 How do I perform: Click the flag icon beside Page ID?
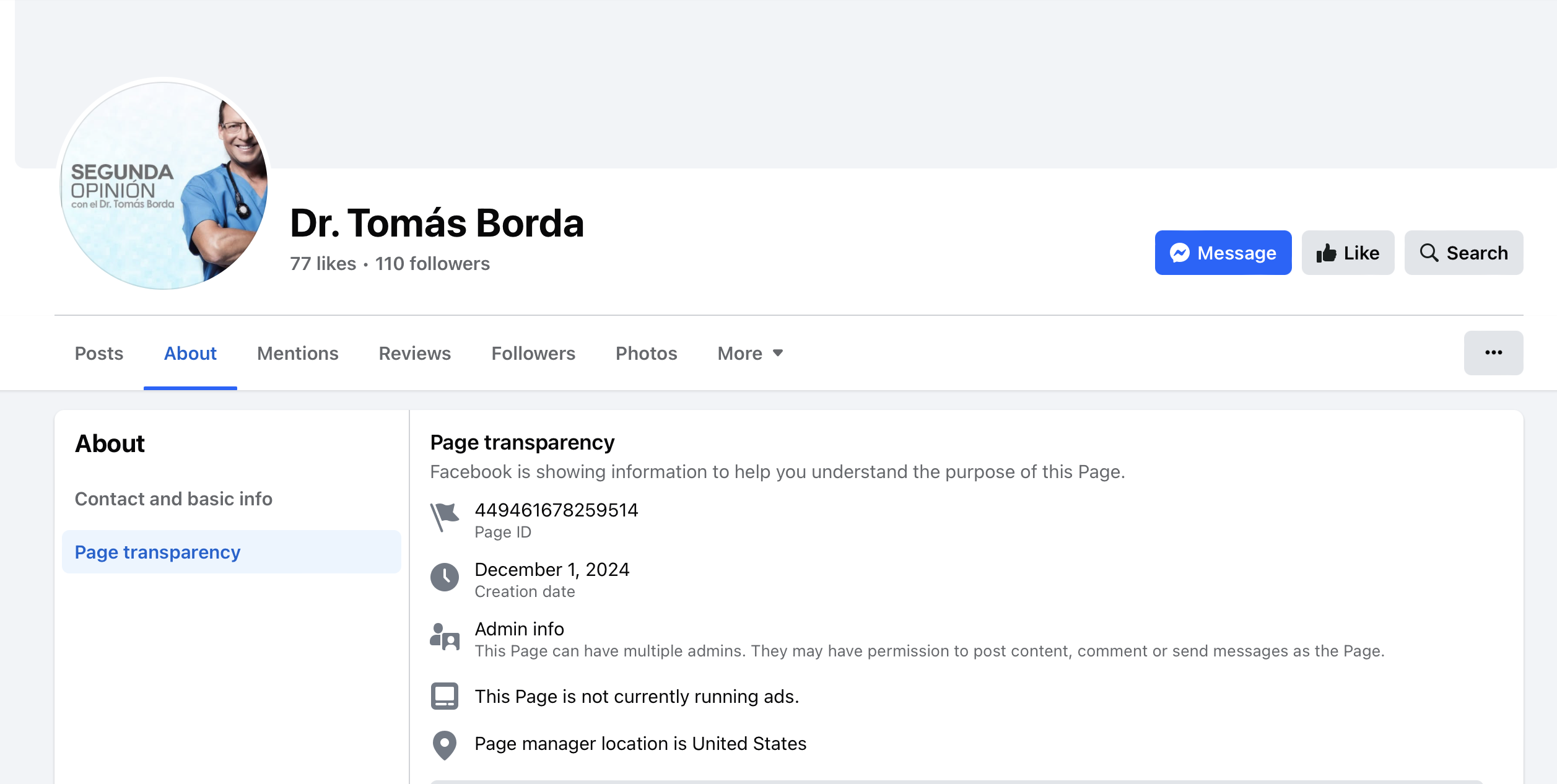[x=444, y=516]
